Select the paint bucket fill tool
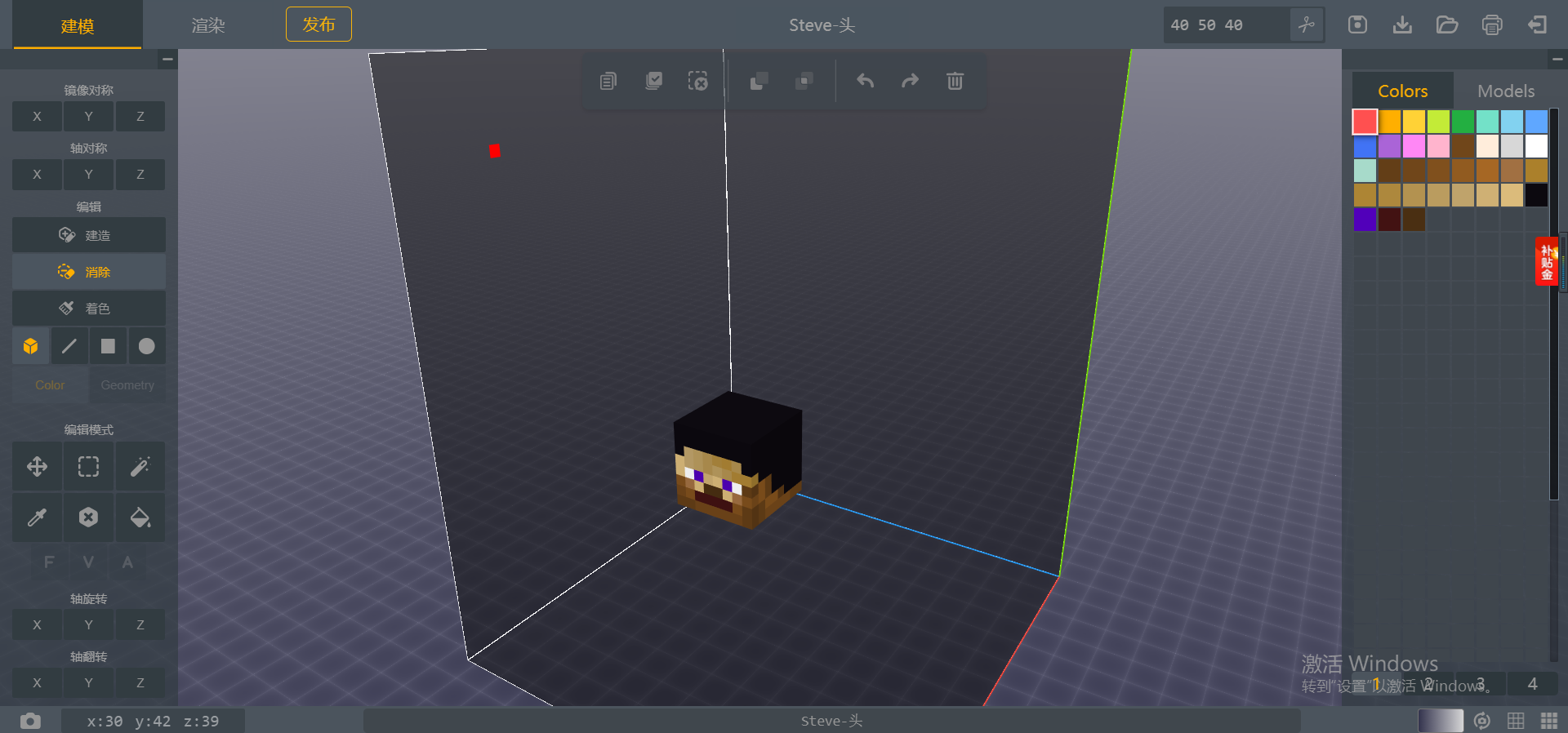This screenshot has height=733, width=1568. [x=140, y=518]
